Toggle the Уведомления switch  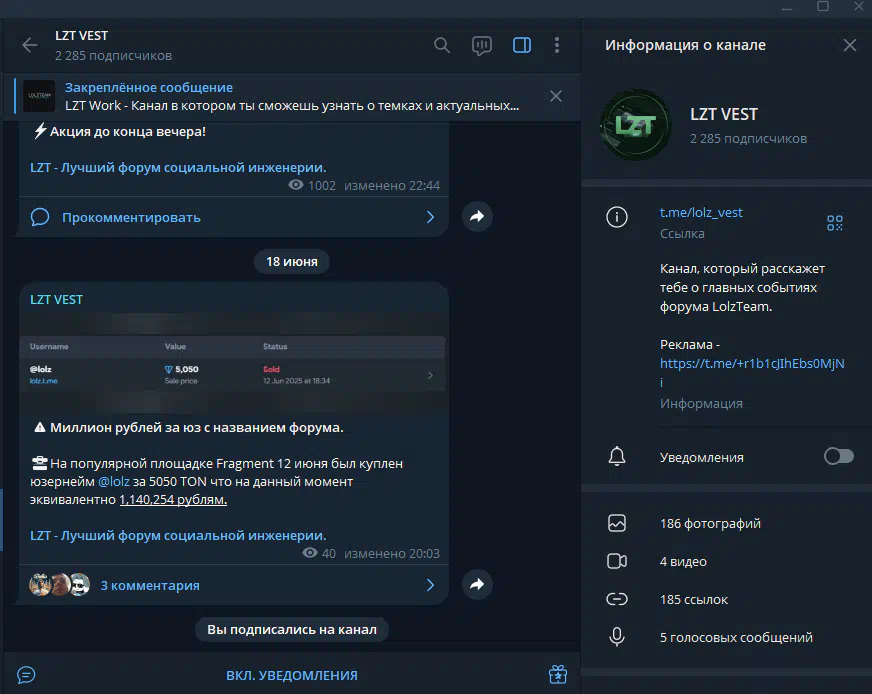839,457
